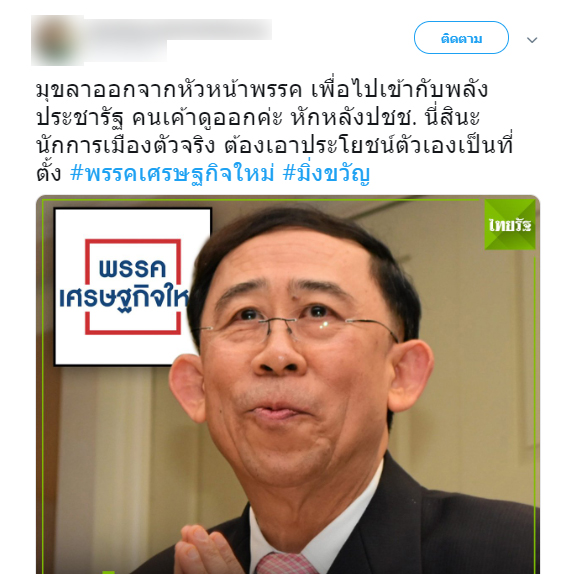Click the tweet line beginning ประชารัฐ คนเค้าดูออกค่ะ
573x574 pixels.
coord(258,118)
